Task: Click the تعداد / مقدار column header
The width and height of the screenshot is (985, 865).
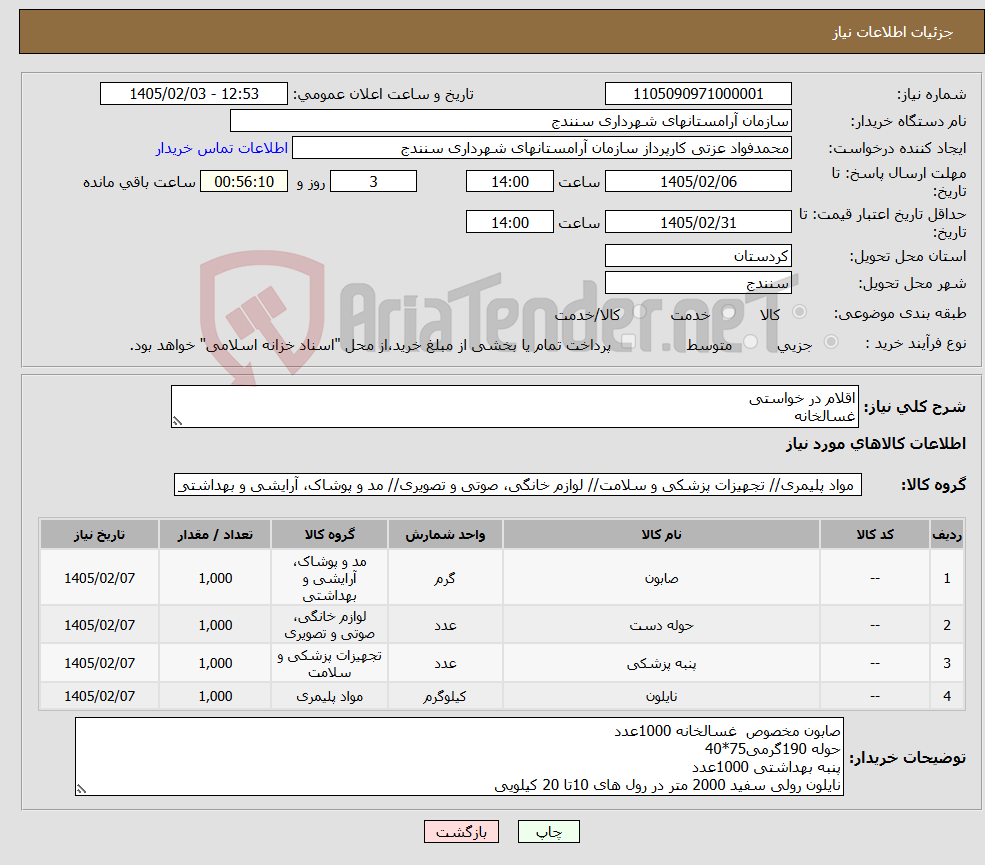Action: coord(215,535)
